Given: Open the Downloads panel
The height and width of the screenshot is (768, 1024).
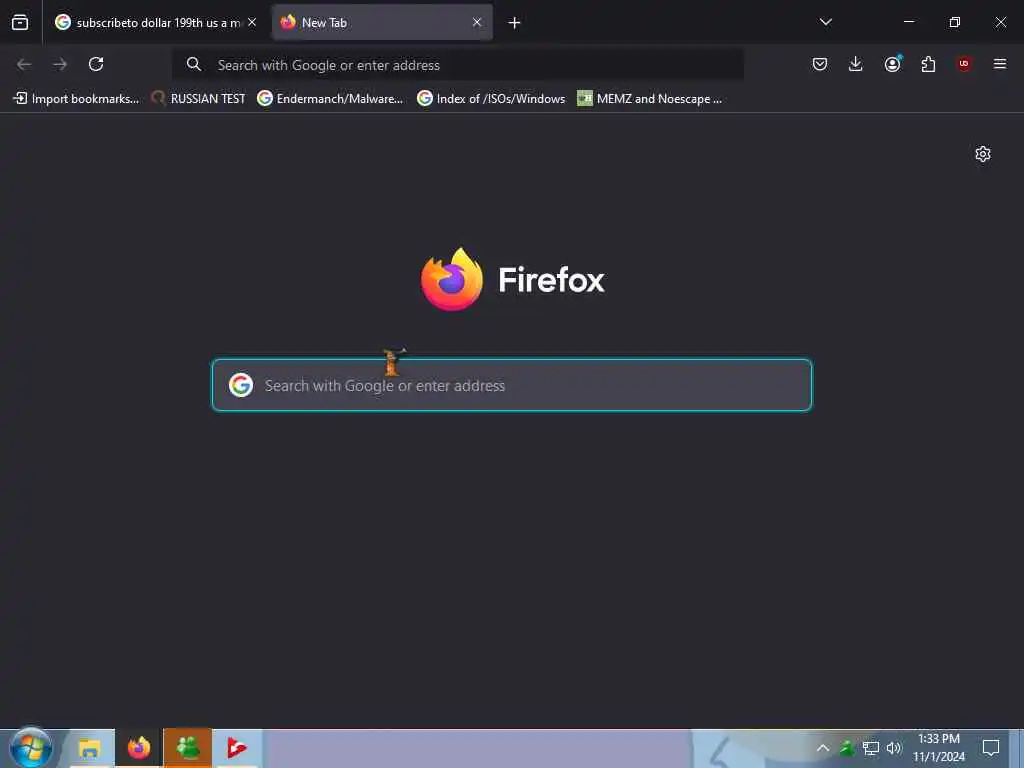Looking at the screenshot, I should click(856, 64).
